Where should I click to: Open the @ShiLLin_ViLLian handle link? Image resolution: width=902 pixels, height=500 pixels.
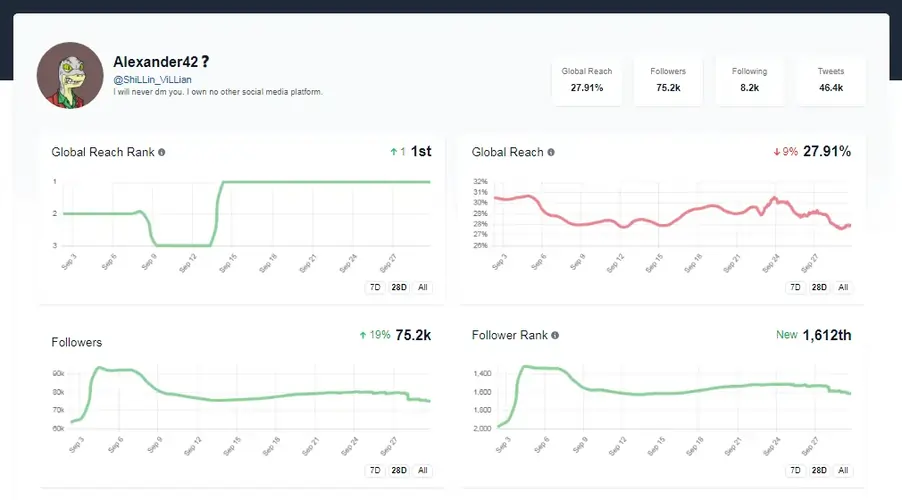click(x=152, y=79)
